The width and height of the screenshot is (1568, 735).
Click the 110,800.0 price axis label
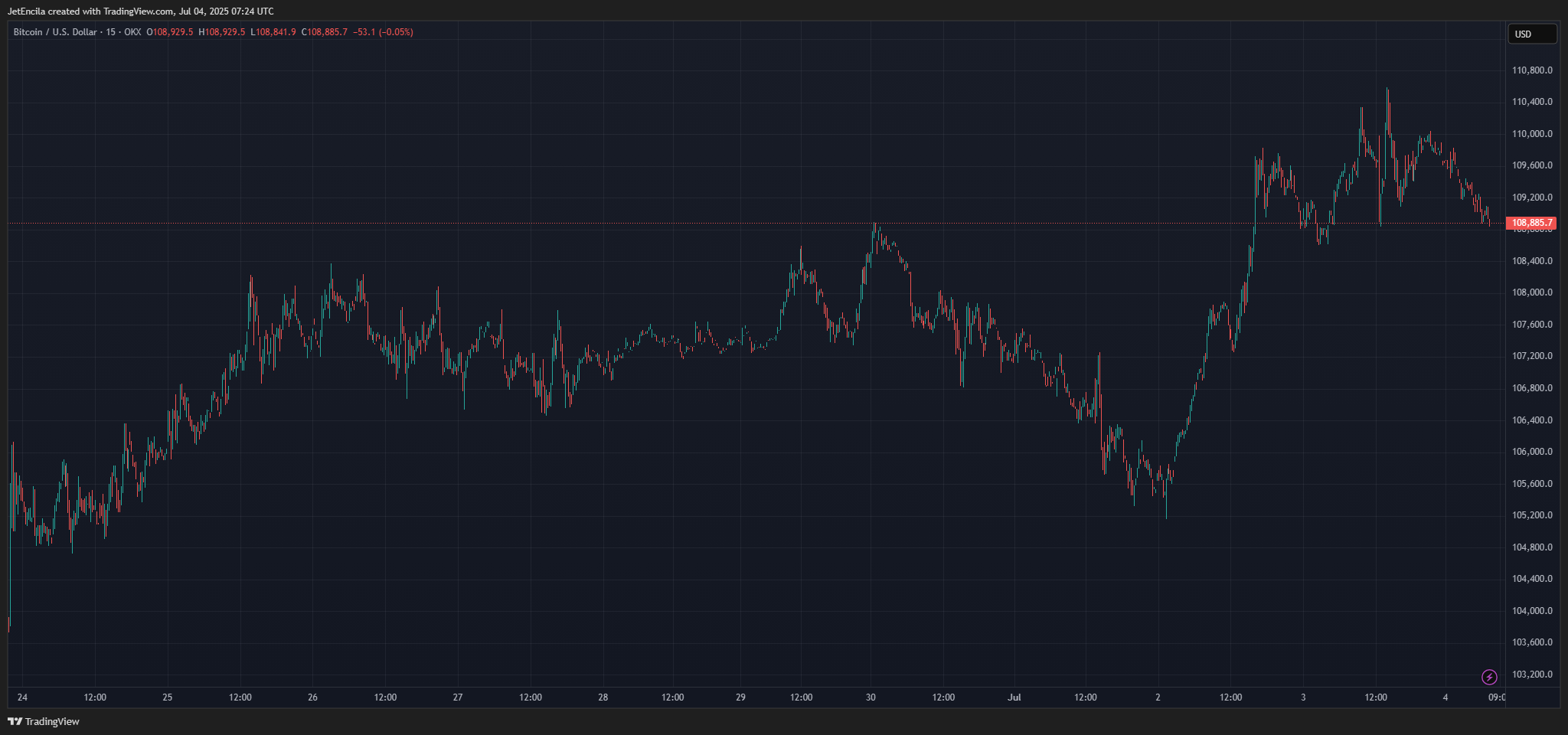coord(1532,70)
